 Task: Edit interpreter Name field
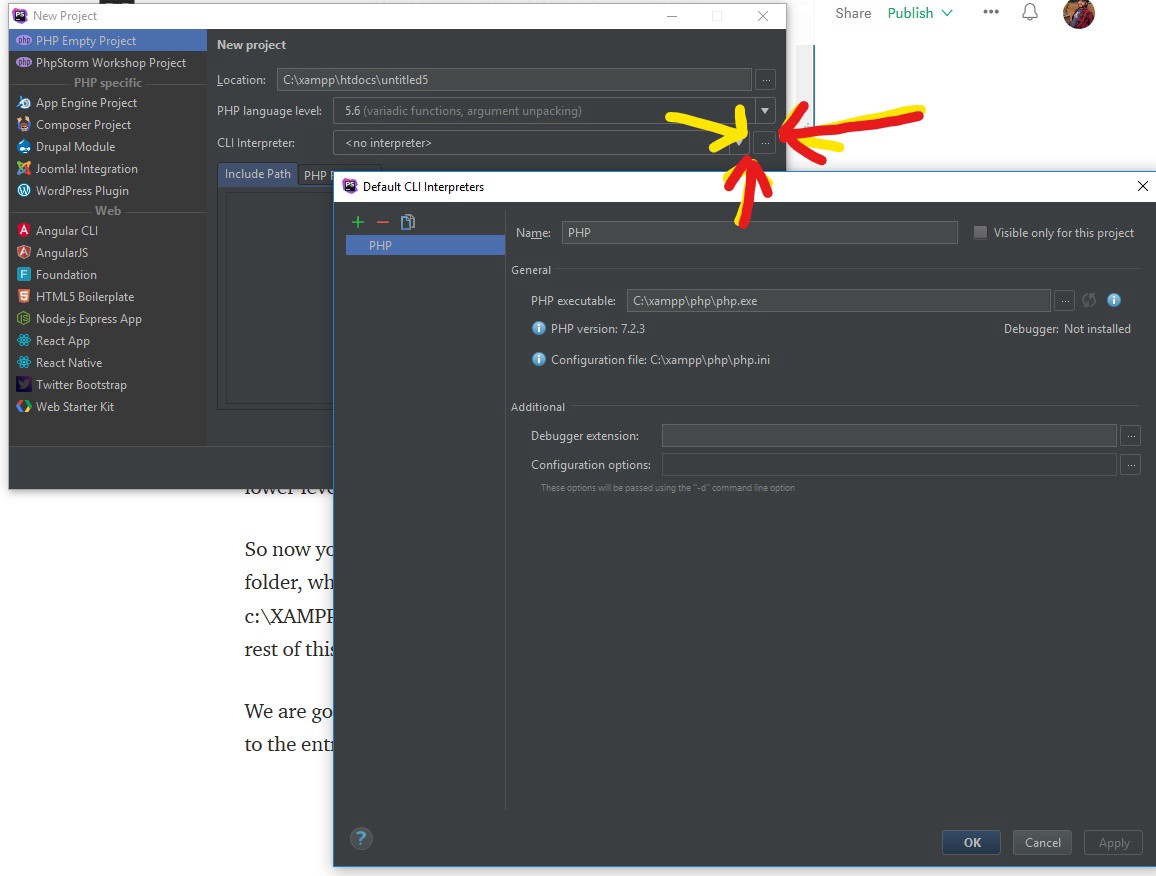[759, 232]
